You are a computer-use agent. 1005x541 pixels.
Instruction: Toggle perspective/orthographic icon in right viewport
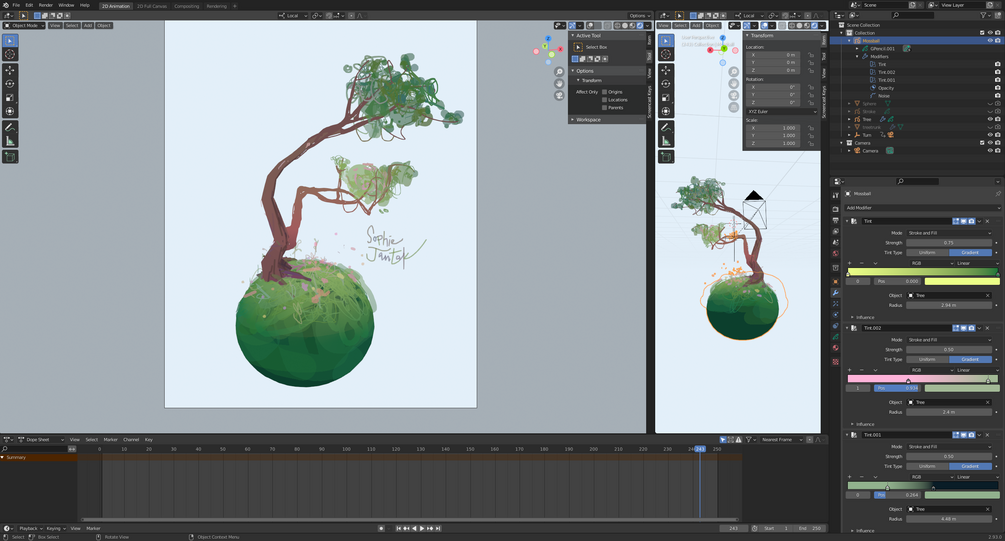[x=734, y=107]
